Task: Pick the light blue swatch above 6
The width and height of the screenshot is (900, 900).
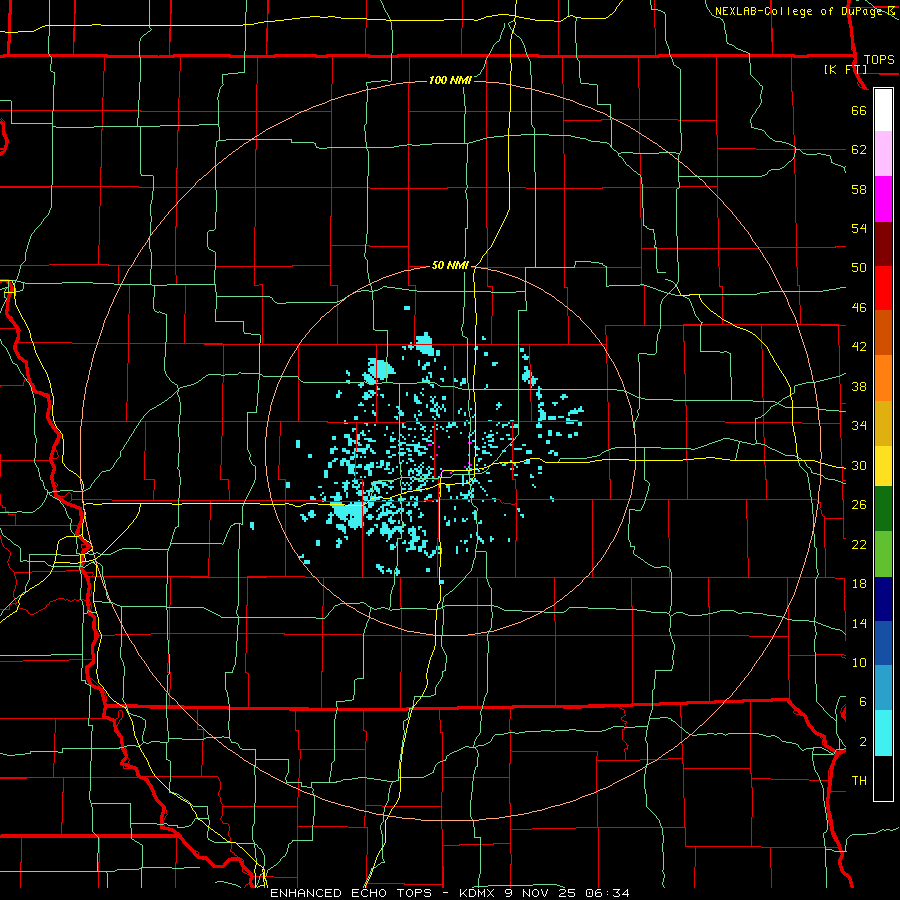Action: pos(883,688)
